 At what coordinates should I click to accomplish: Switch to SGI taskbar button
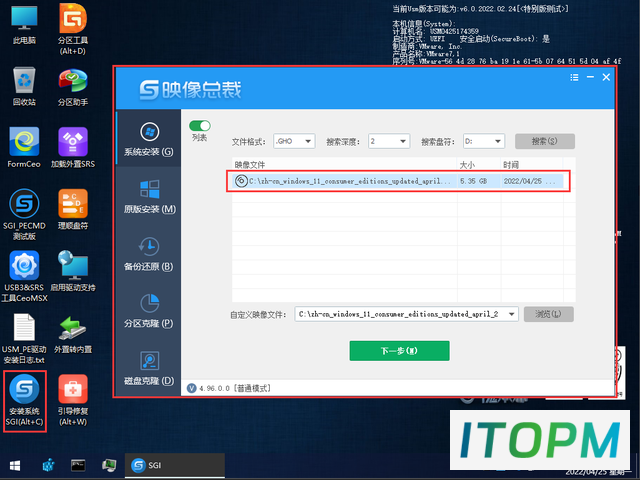(x=175, y=465)
